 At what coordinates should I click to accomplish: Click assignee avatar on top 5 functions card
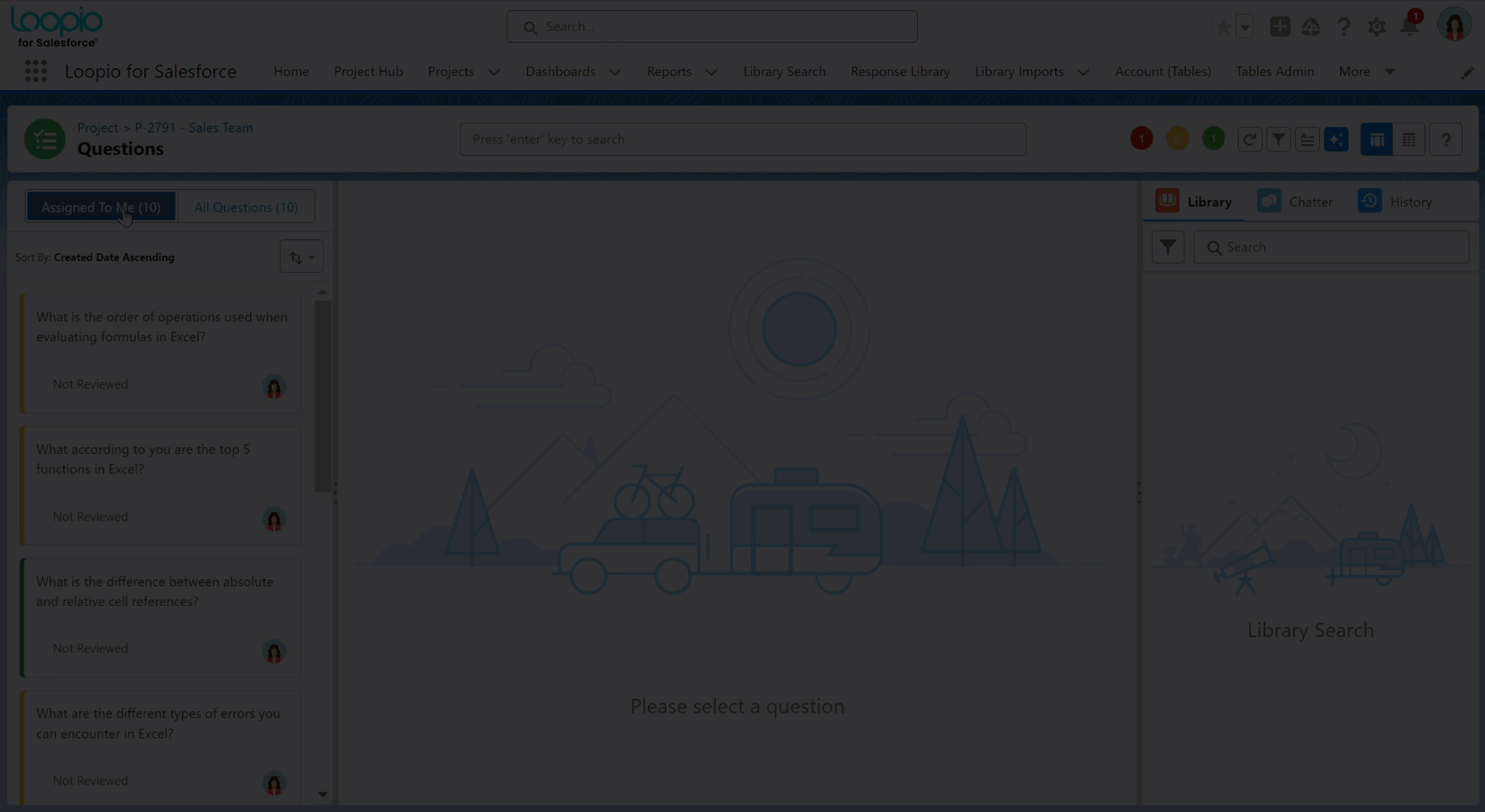(274, 519)
